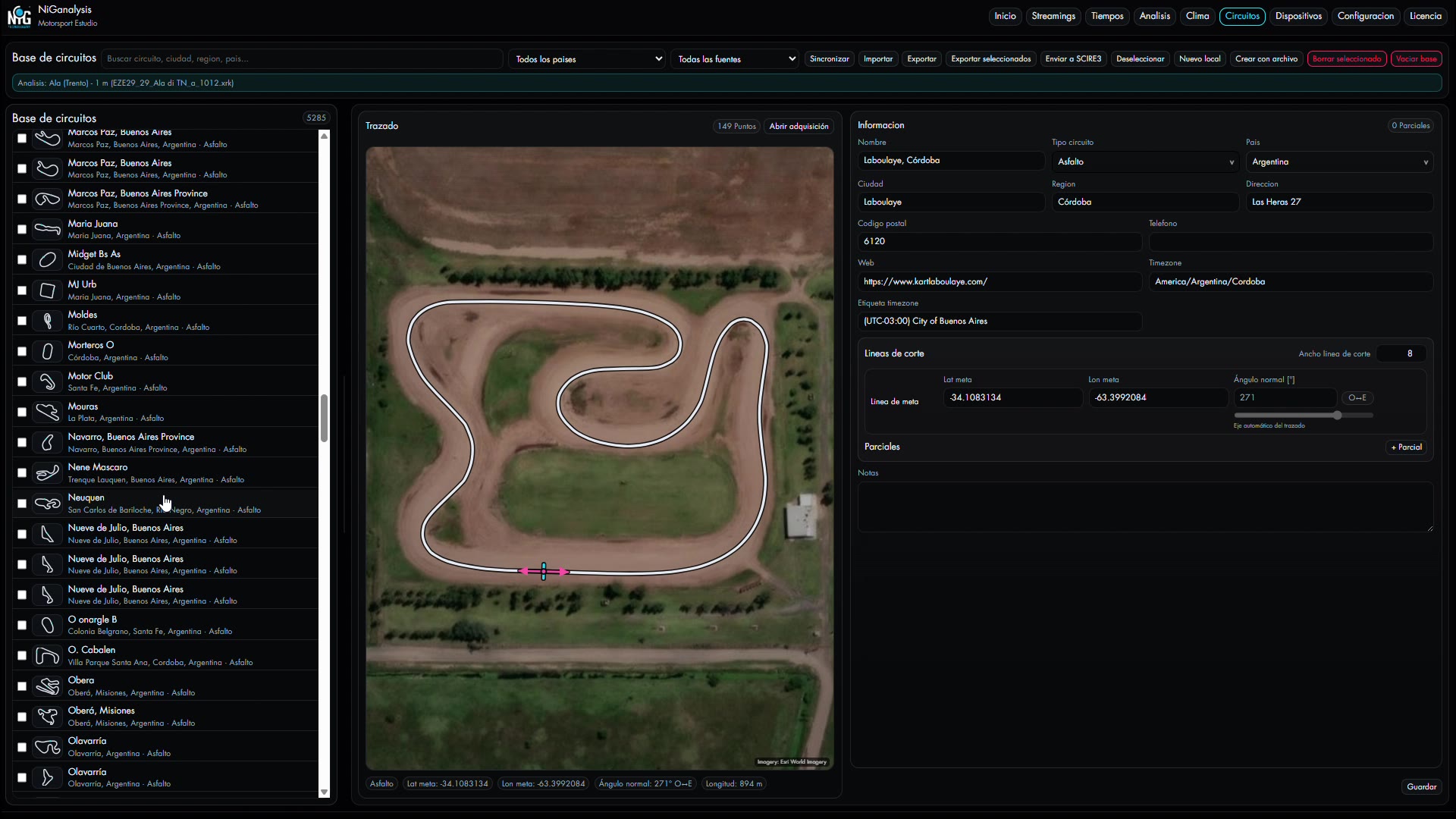The image size is (1456, 819).
Task: Click the NiGanalysis logo icon
Action: tap(19, 17)
